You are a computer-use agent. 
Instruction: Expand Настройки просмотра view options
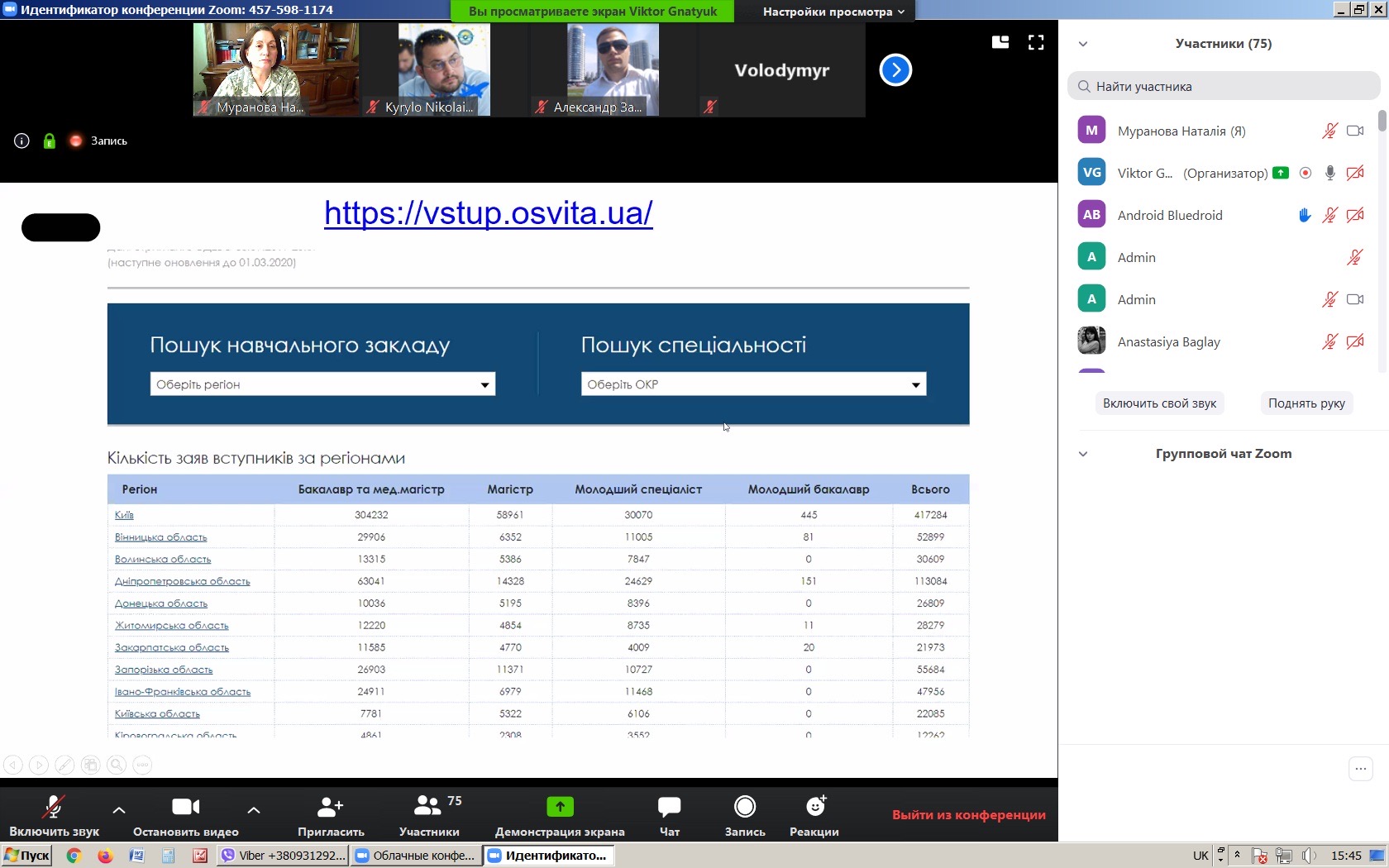pos(833,12)
